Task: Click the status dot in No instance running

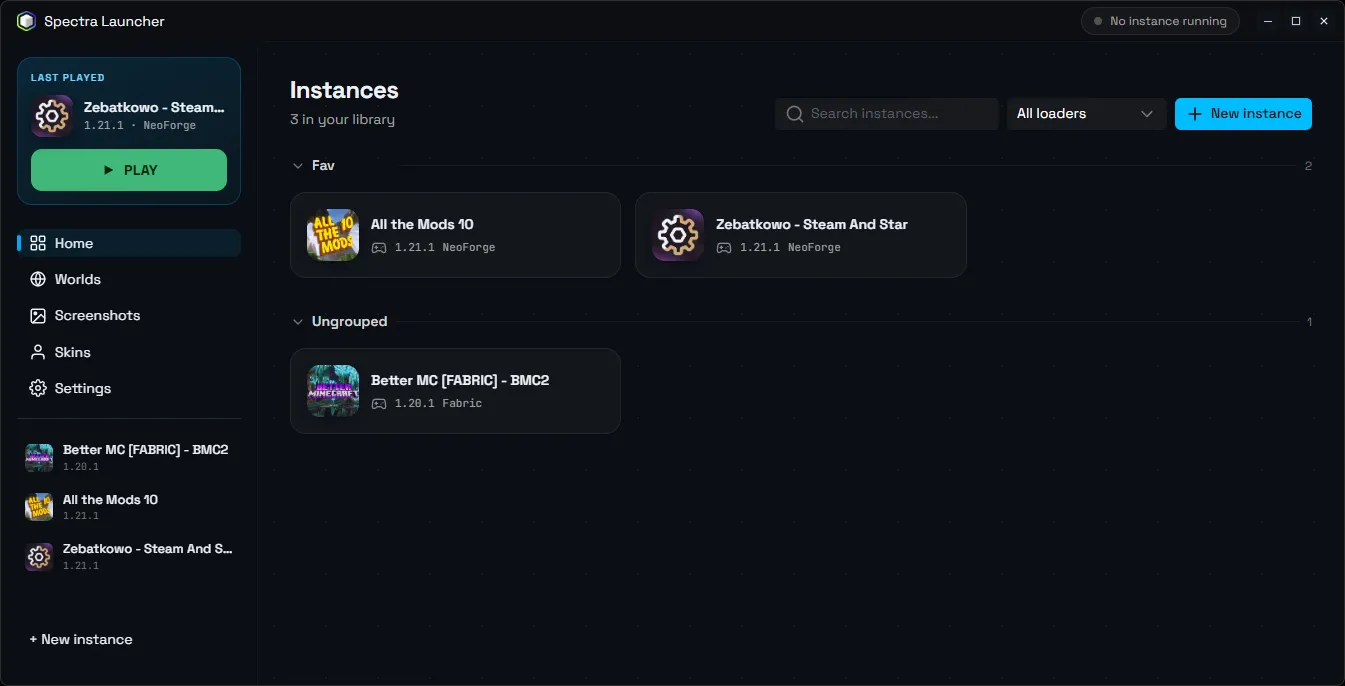Action: pyautogui.click(x=1098, y=21)
